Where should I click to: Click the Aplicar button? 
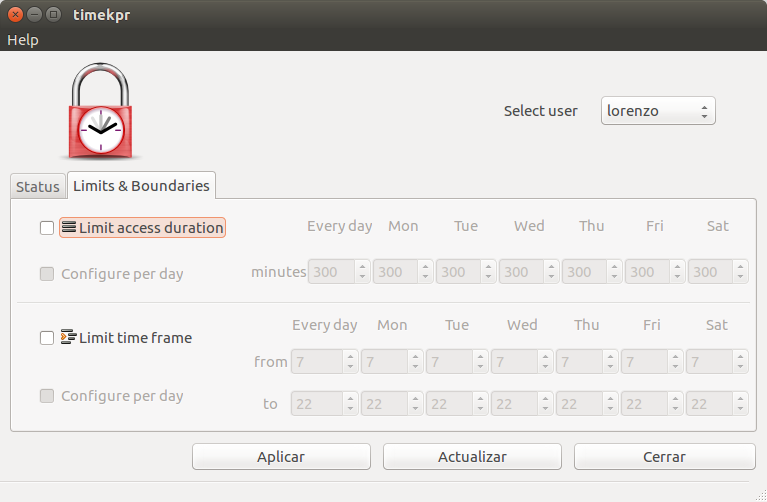[x=281, y=456]
